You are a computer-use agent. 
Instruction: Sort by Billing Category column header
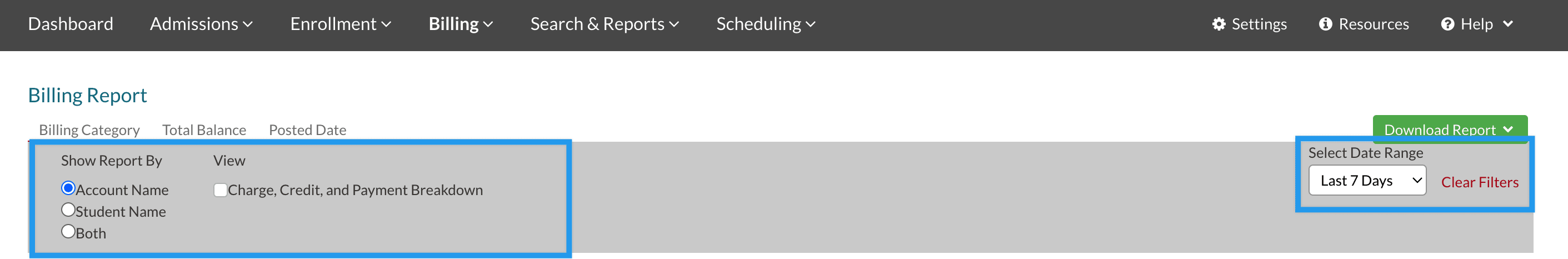[x=89, y=130]
